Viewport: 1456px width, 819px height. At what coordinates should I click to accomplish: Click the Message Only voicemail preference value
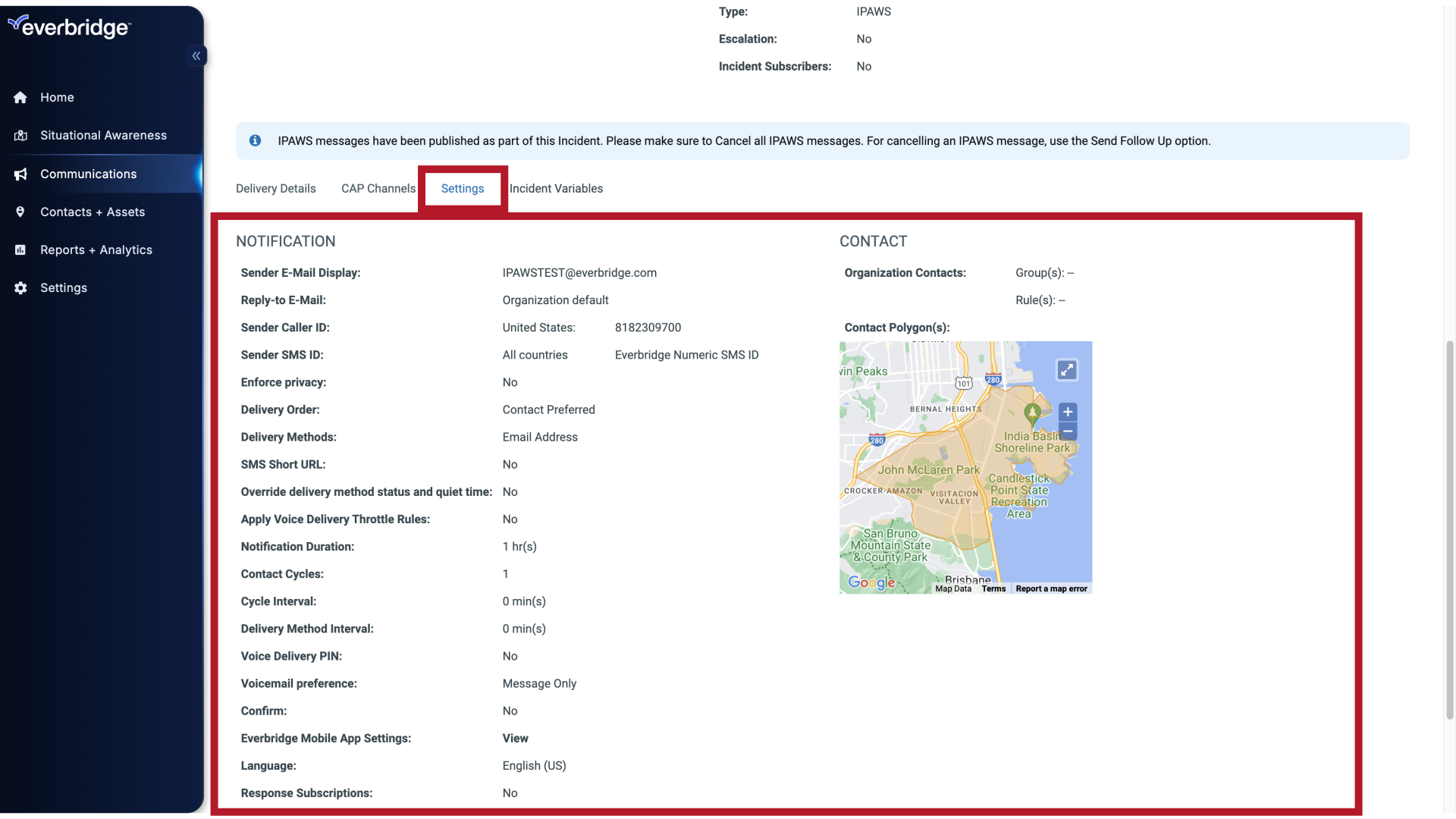pos(539,684)
